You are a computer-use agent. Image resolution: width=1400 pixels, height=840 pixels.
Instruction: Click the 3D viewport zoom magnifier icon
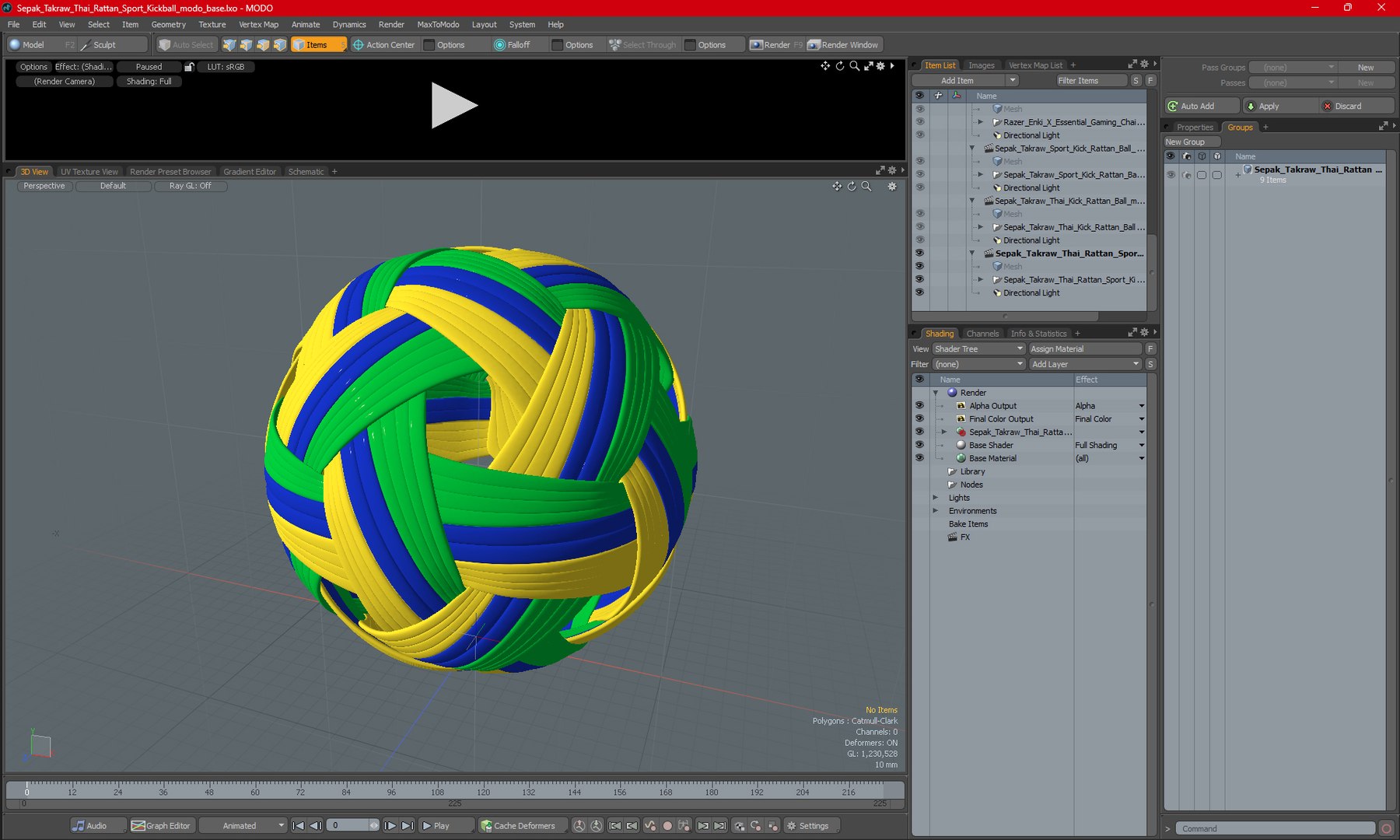pyautogui.click(x=866, y=186)
